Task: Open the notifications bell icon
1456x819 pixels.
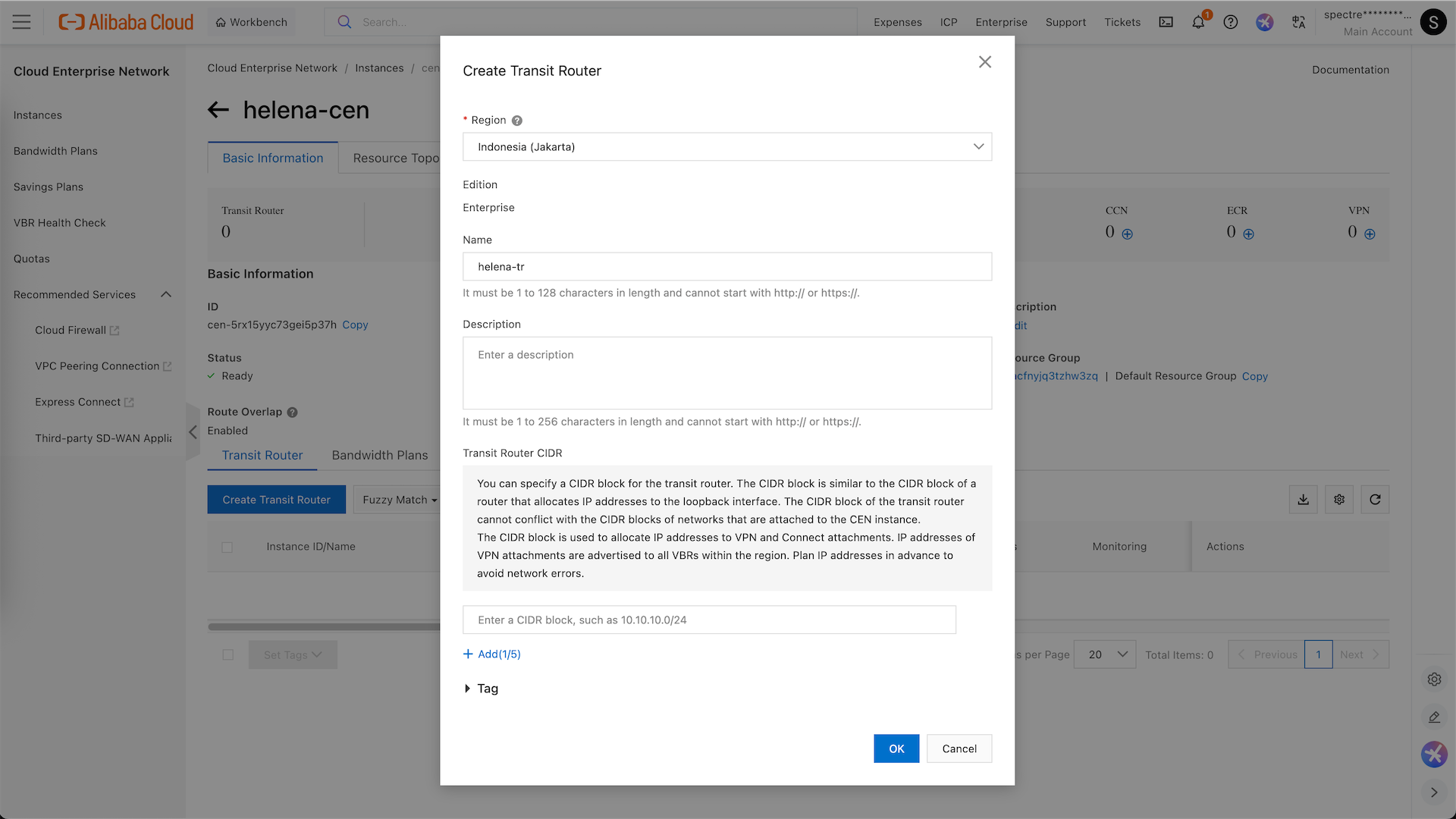Action: [x=1198, y=22]
